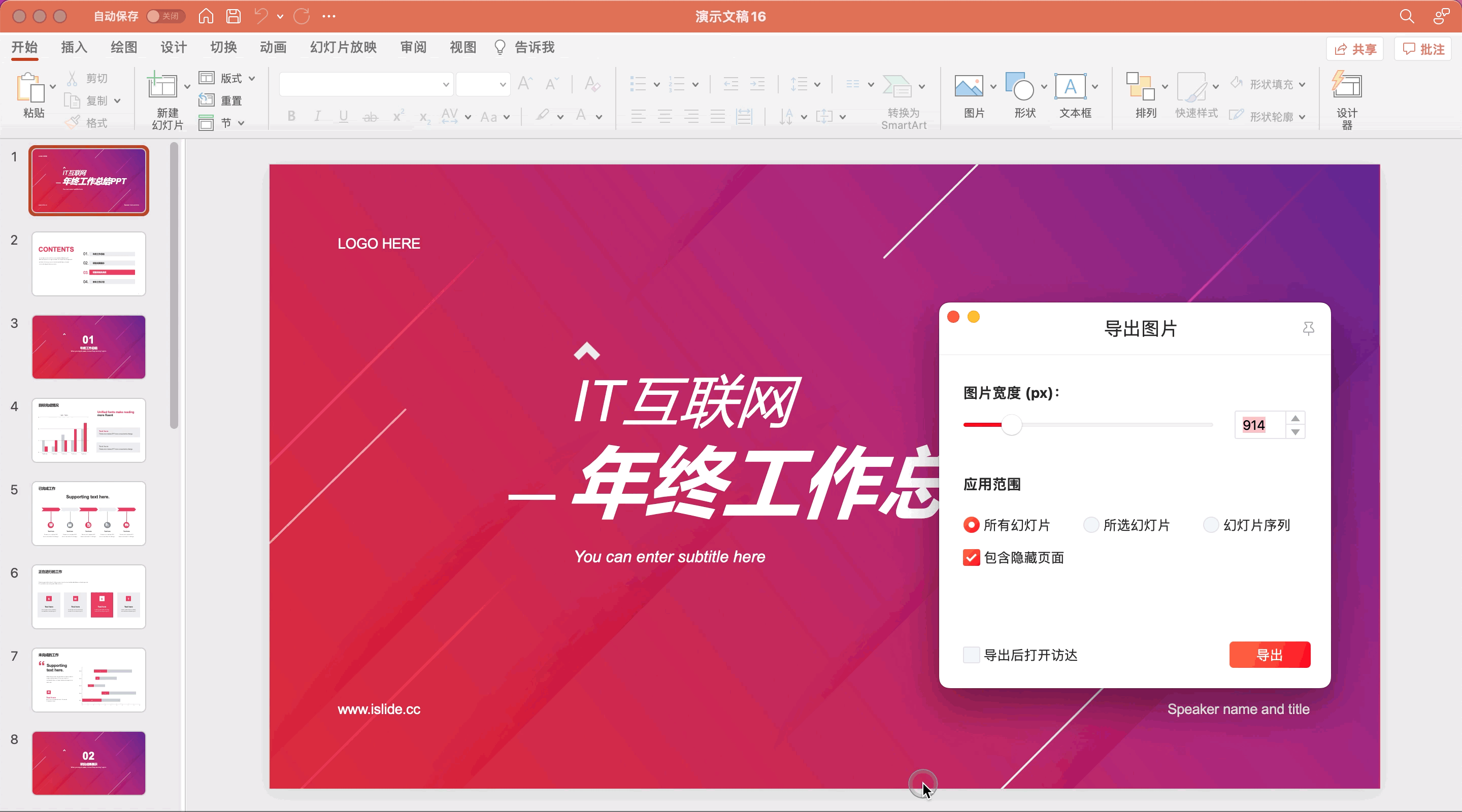Toggle the AutoSave switch

[x=165, y=16]
